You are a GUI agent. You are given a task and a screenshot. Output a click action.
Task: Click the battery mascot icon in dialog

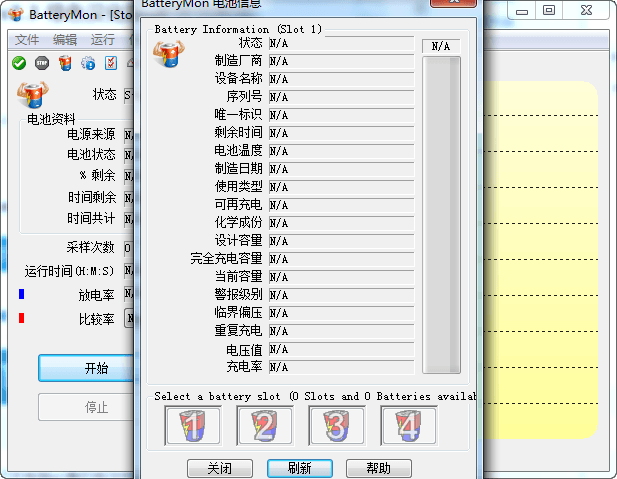point(169,54)
